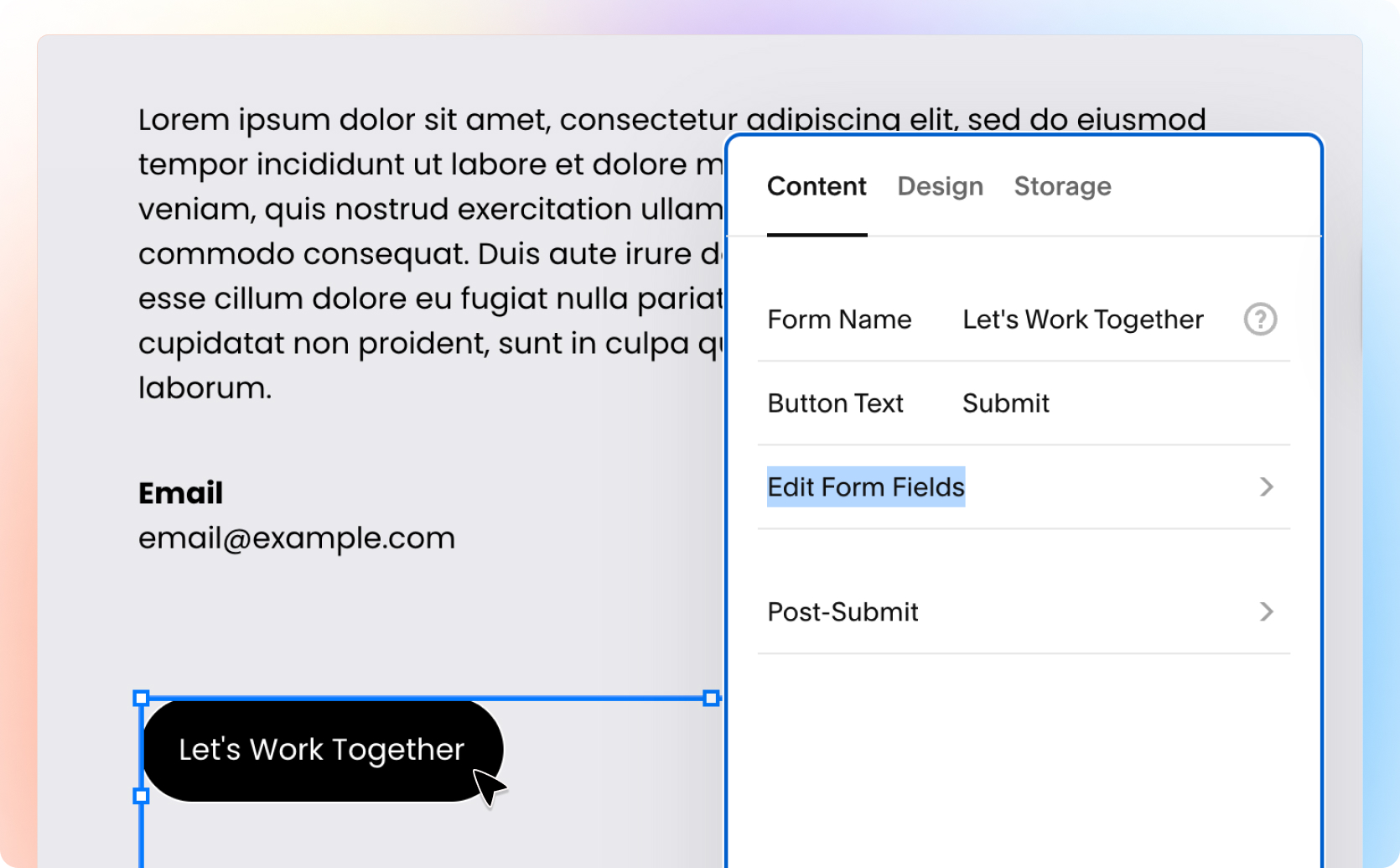This screenshot has height=868, width=1400.
Task: Click the left-middle selection resize handle
Action: [142, 795]
